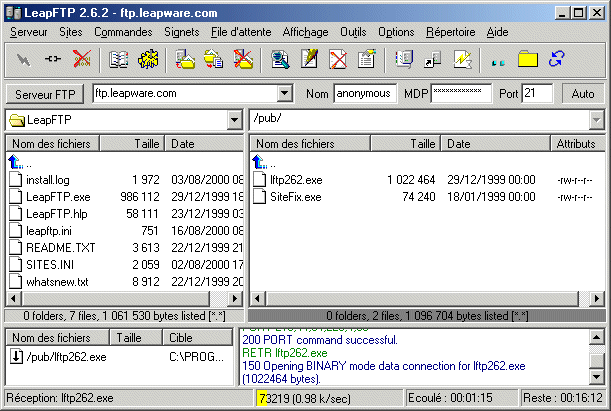Open the Commandes menu
This screenshot has width=611, height=411.
(123, 32)
